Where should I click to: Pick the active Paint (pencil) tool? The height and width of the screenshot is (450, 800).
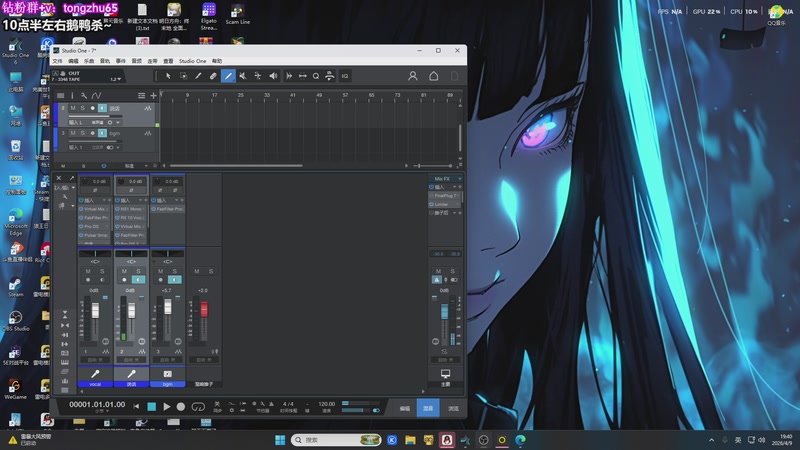tap(228, 76)
